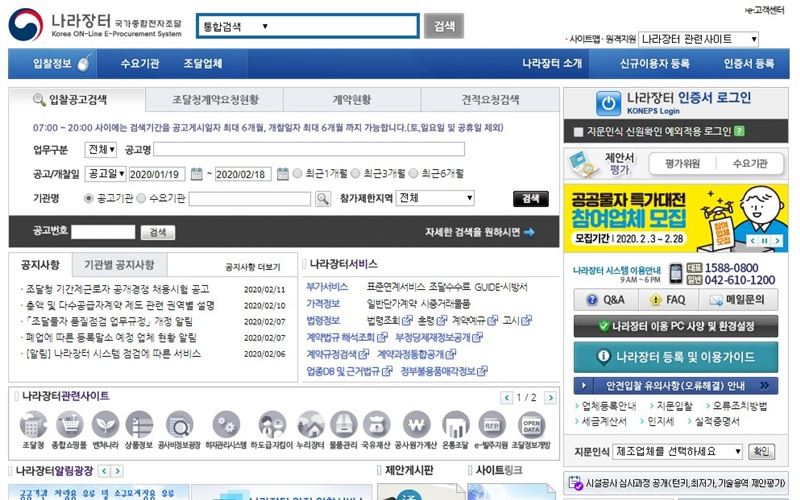Open the 신규이용자 등록 menu
800x500 pixels.
tap(655, 64)
